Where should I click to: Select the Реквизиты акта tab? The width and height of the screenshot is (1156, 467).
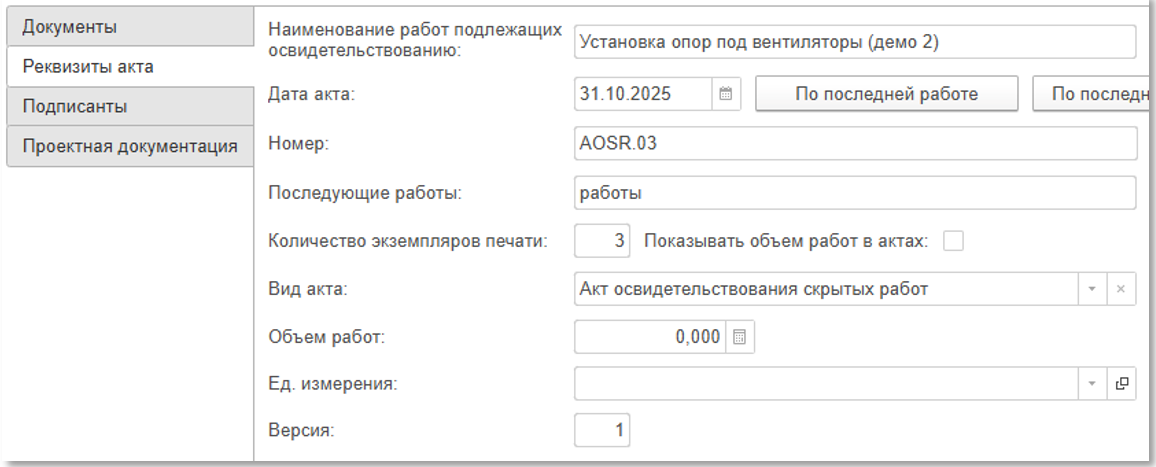(x=127, y=66)
